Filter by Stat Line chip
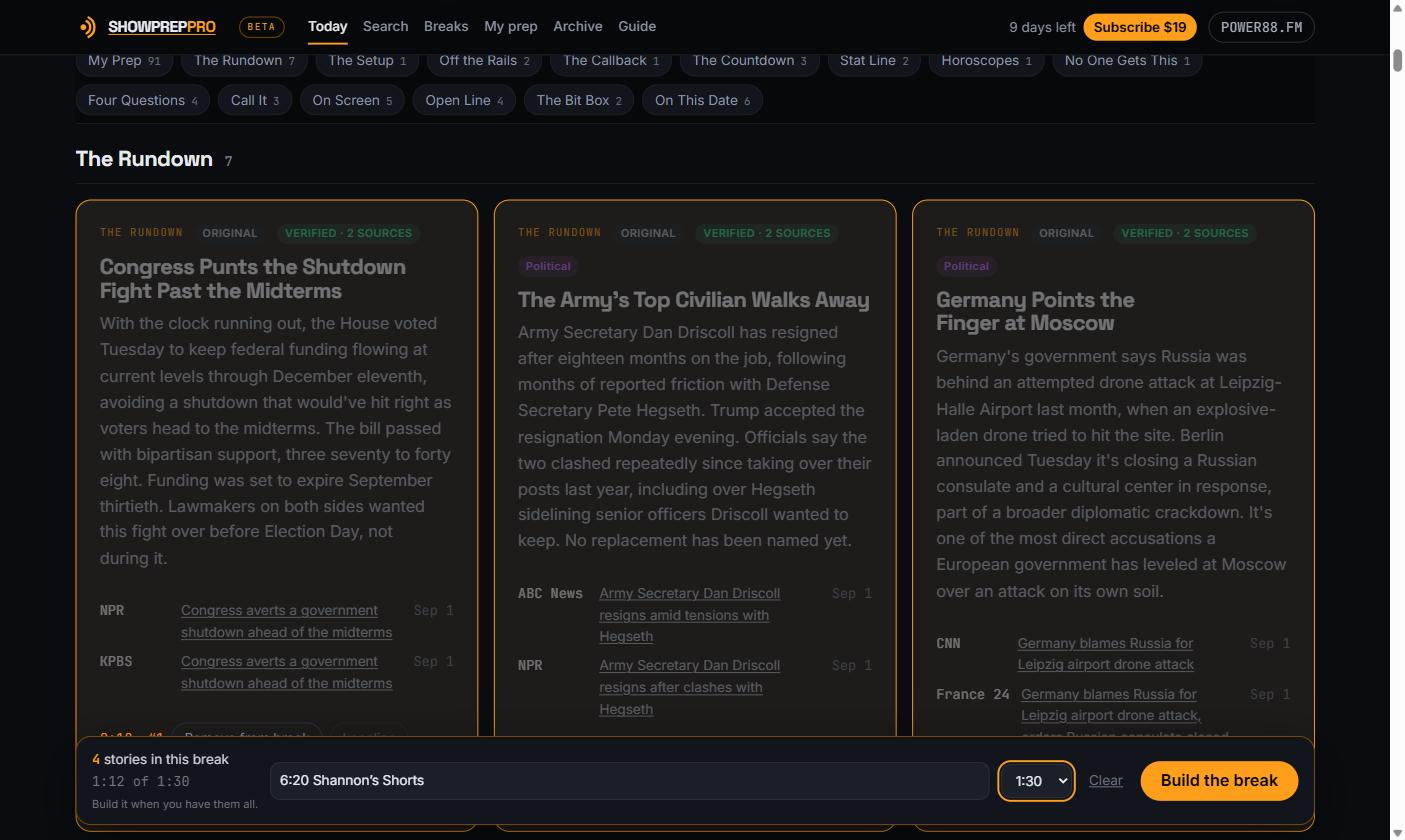This screenshot has width=1405, height=840. (x=874, y=61)
